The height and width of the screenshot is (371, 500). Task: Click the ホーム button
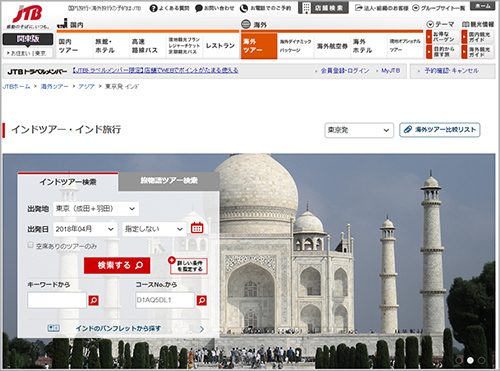pyautogui.click(x=483, y=6)
